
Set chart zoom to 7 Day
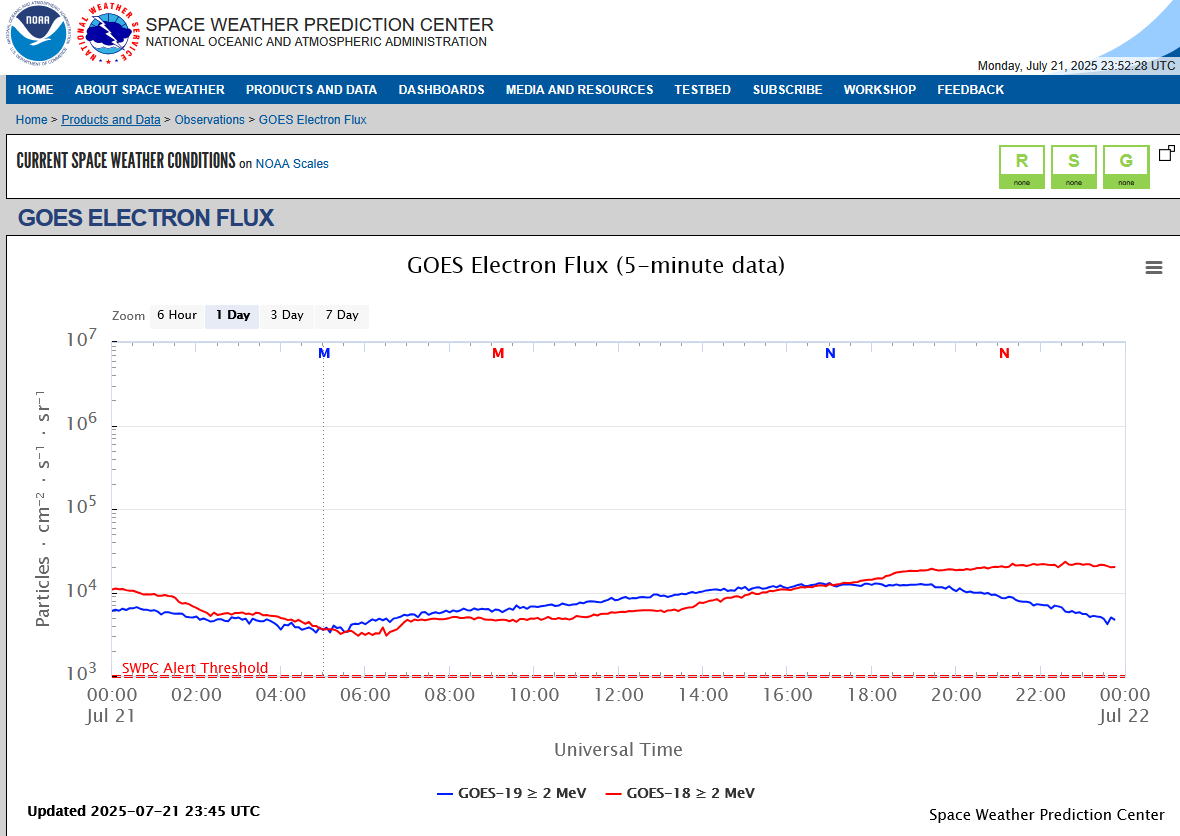[x=342, y=315]
